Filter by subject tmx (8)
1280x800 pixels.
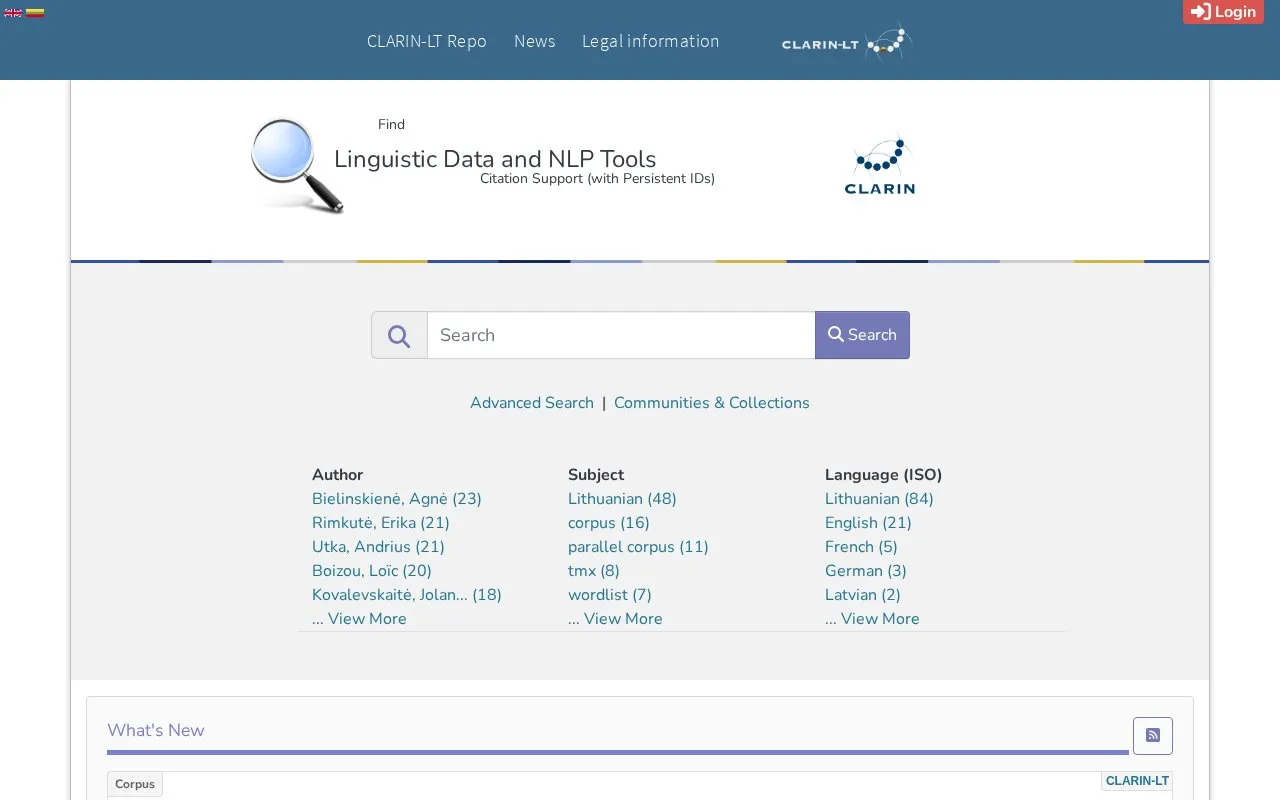(594, 571)
